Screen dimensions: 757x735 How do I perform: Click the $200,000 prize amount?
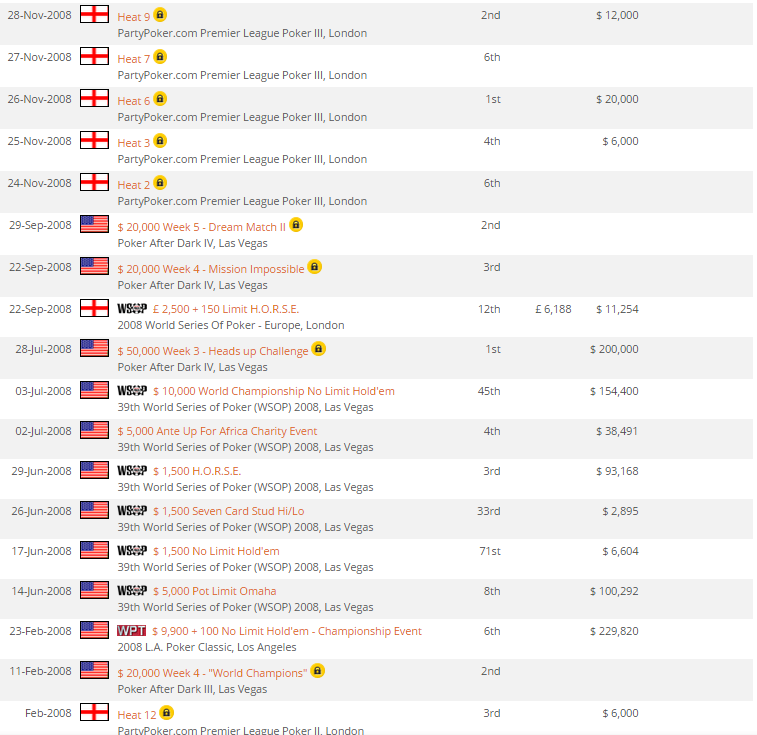pyautogui.click(x=614, y=349)
